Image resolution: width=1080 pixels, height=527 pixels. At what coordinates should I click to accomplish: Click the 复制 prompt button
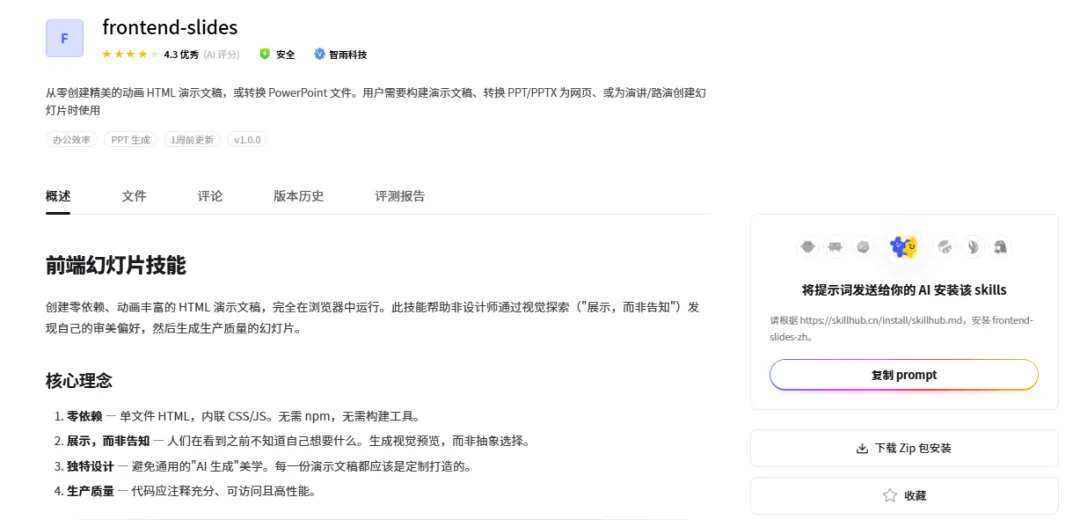click(x=904, y=375)
